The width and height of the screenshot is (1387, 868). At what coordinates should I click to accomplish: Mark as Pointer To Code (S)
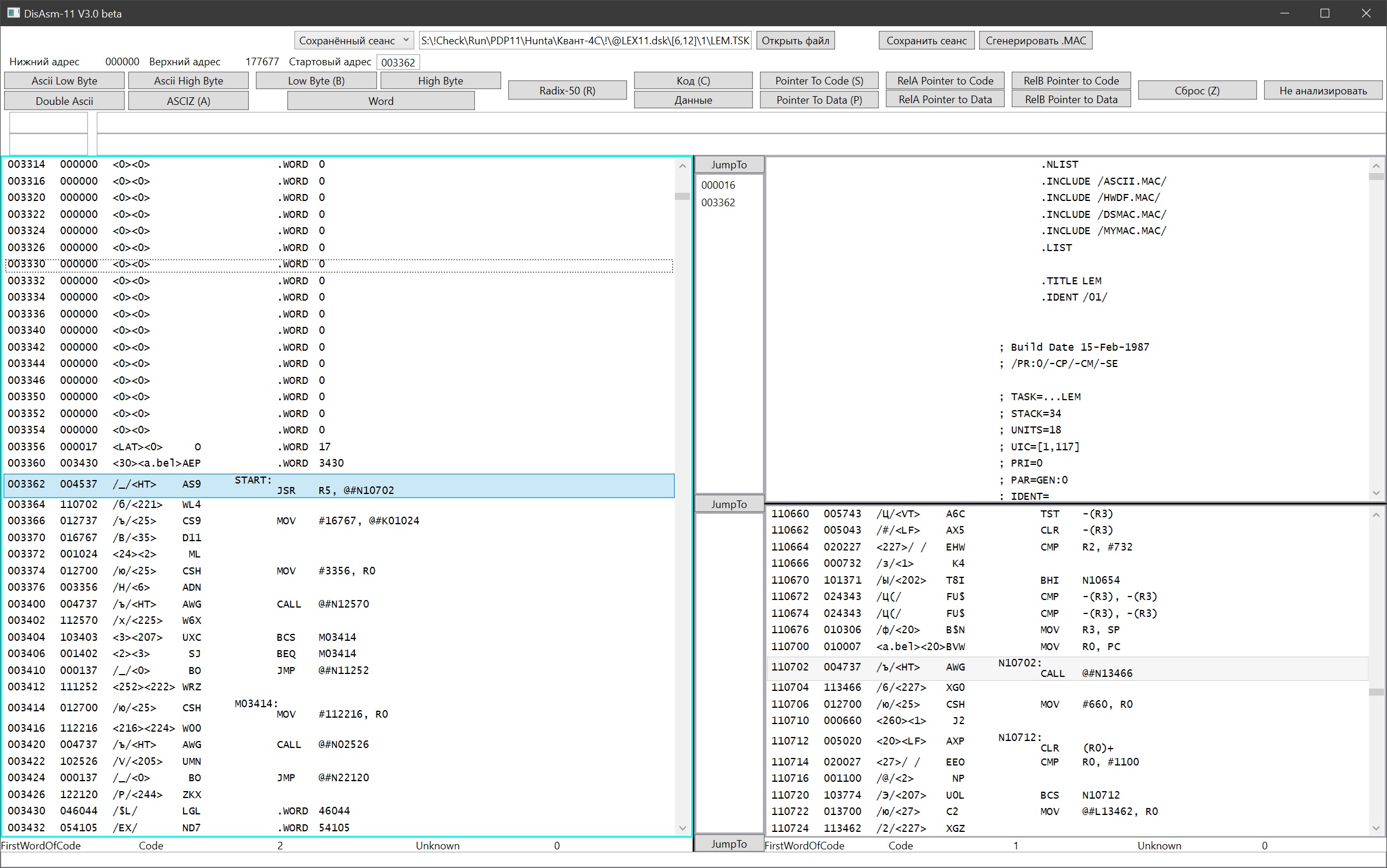[x=819, y=80]
